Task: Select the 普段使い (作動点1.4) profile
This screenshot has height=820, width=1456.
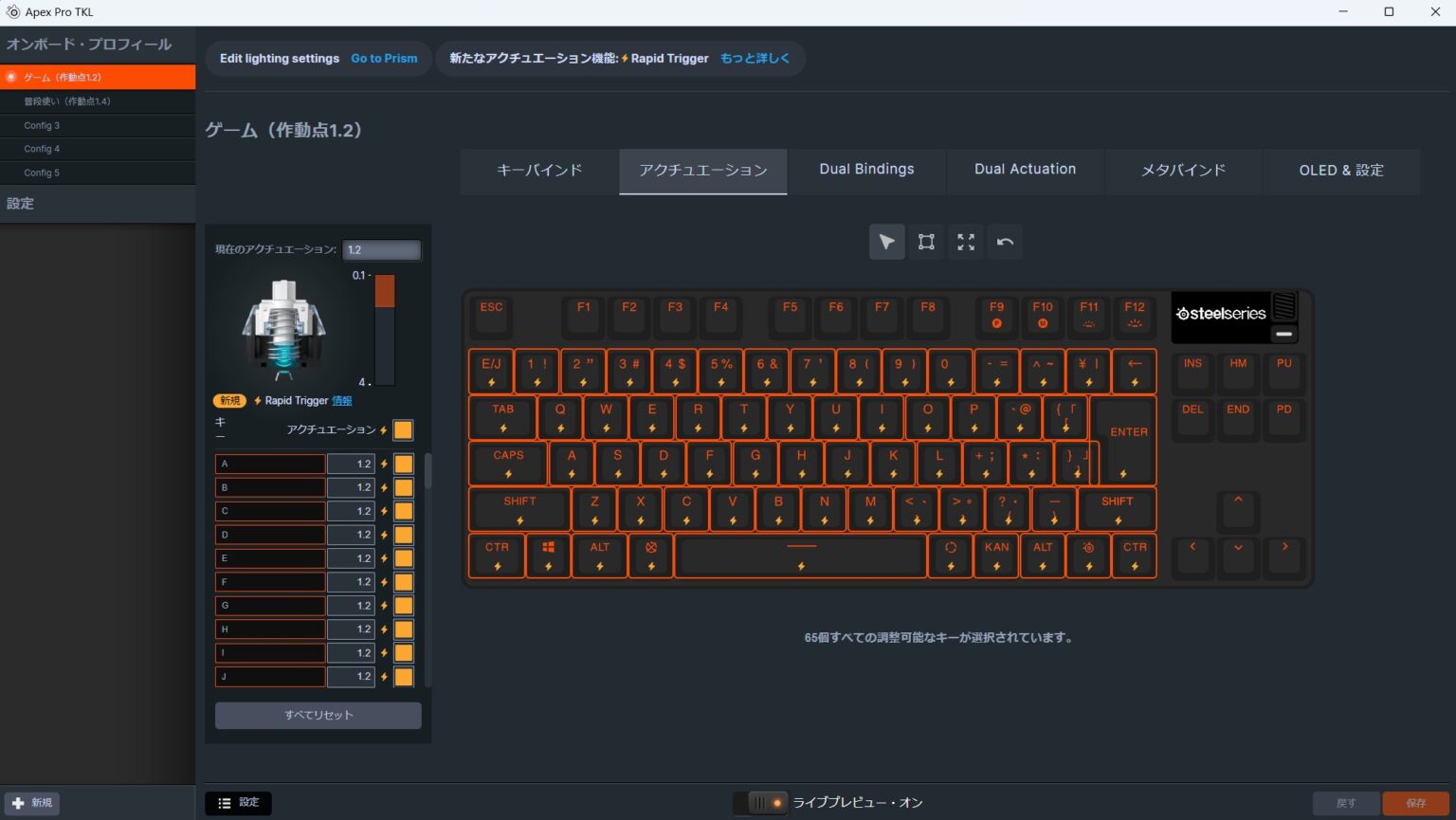Action: [x=98, y=101]
